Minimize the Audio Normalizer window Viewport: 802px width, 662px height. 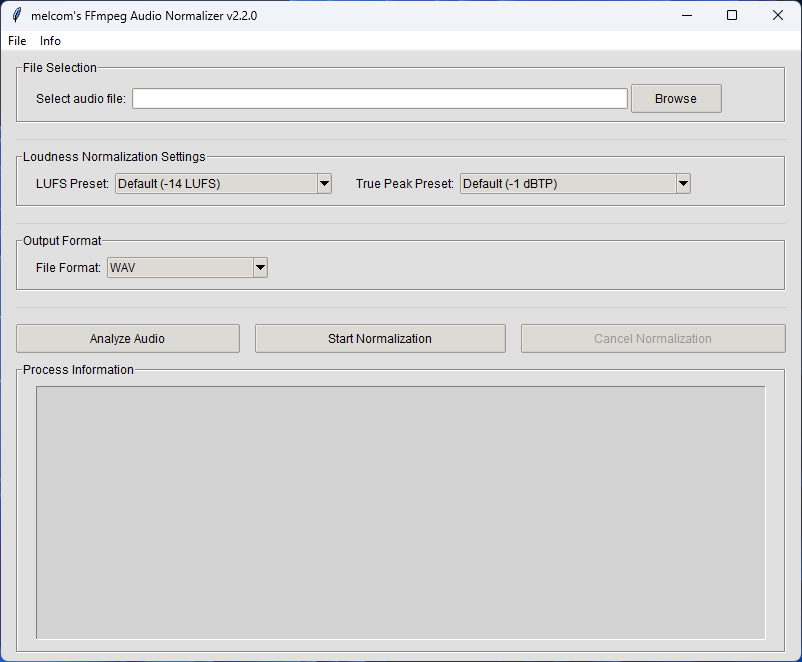pyautogui.click(x=686, y=15)
